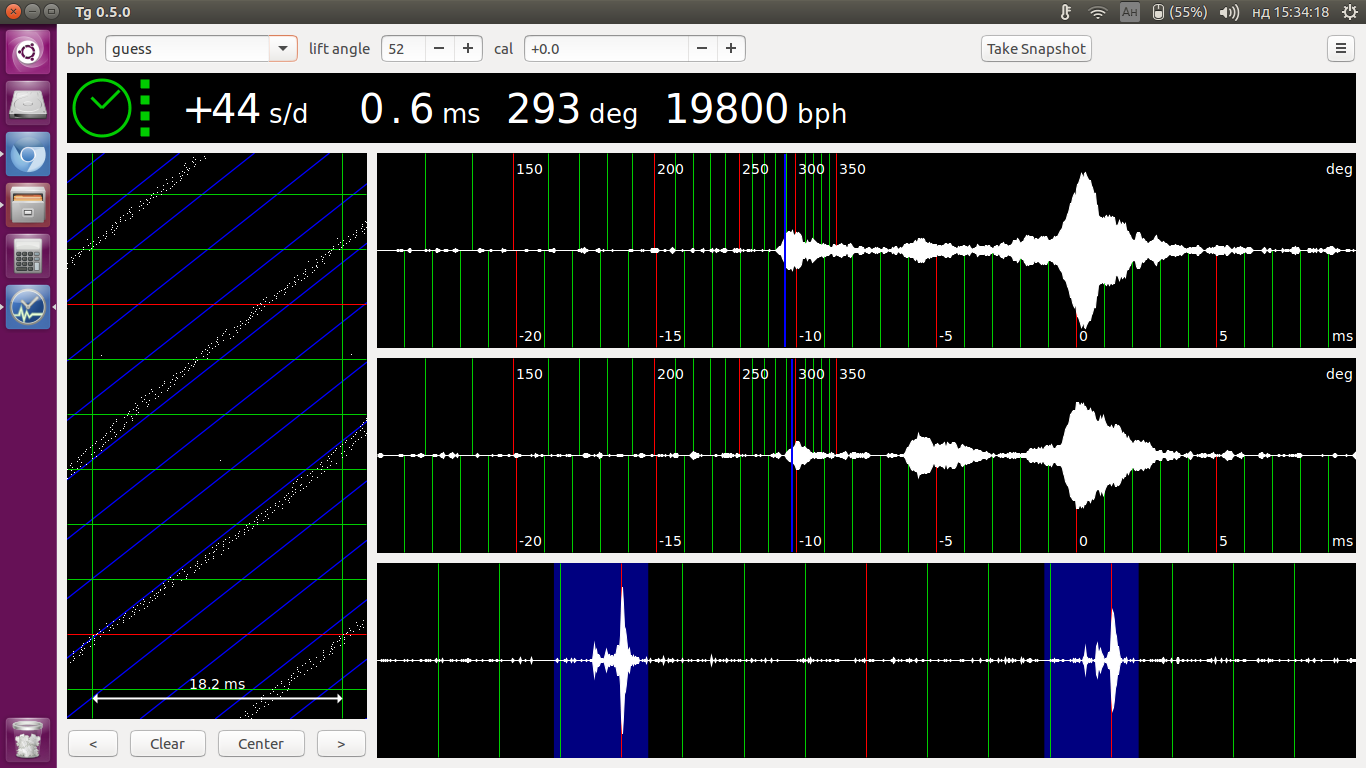Click the left highlighted beat in bottom waveform
The height and width of the screenshot is (768, 1366).
click(x=600, y=660)
